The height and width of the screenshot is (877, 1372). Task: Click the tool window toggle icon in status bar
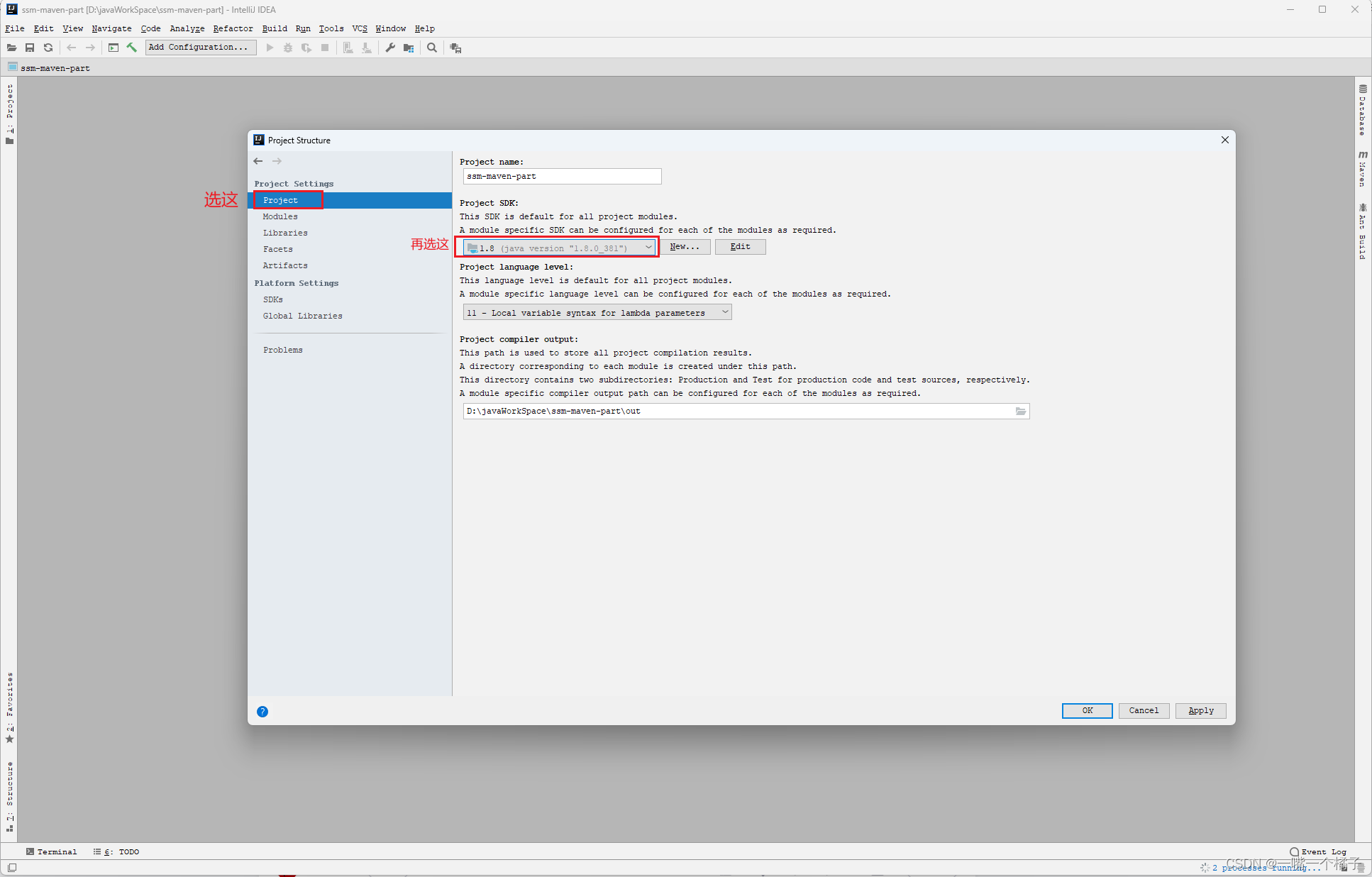pos(12,867)
